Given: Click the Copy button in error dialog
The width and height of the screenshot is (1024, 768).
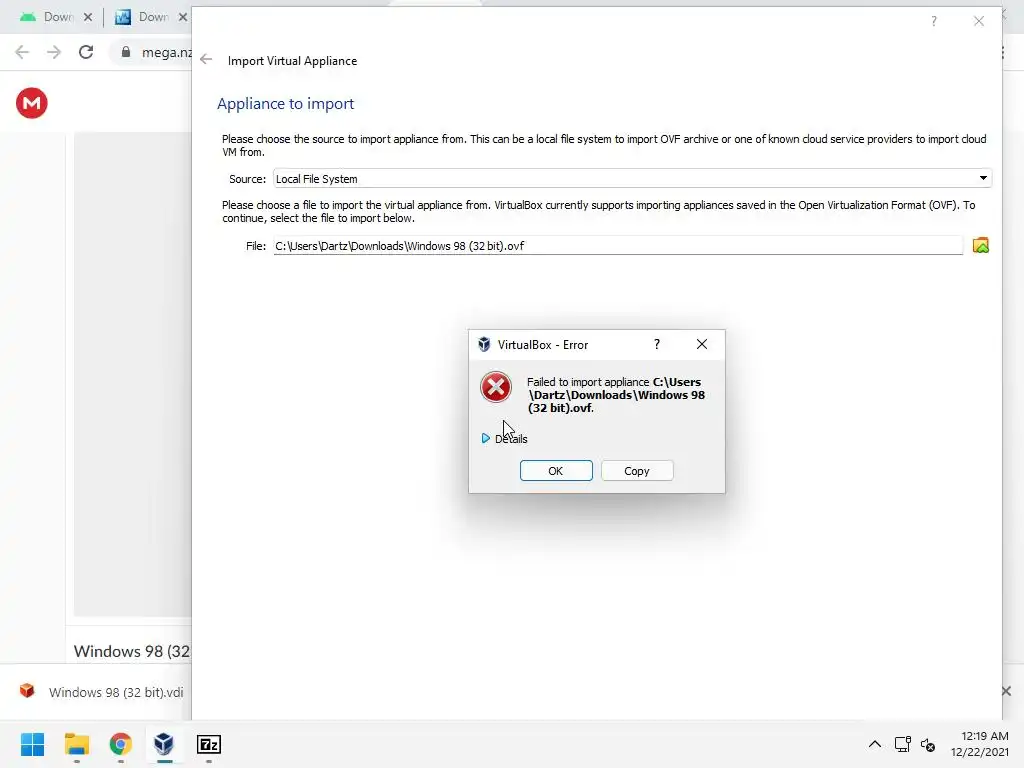Looking at the screenshot, I should pos(637,471).
